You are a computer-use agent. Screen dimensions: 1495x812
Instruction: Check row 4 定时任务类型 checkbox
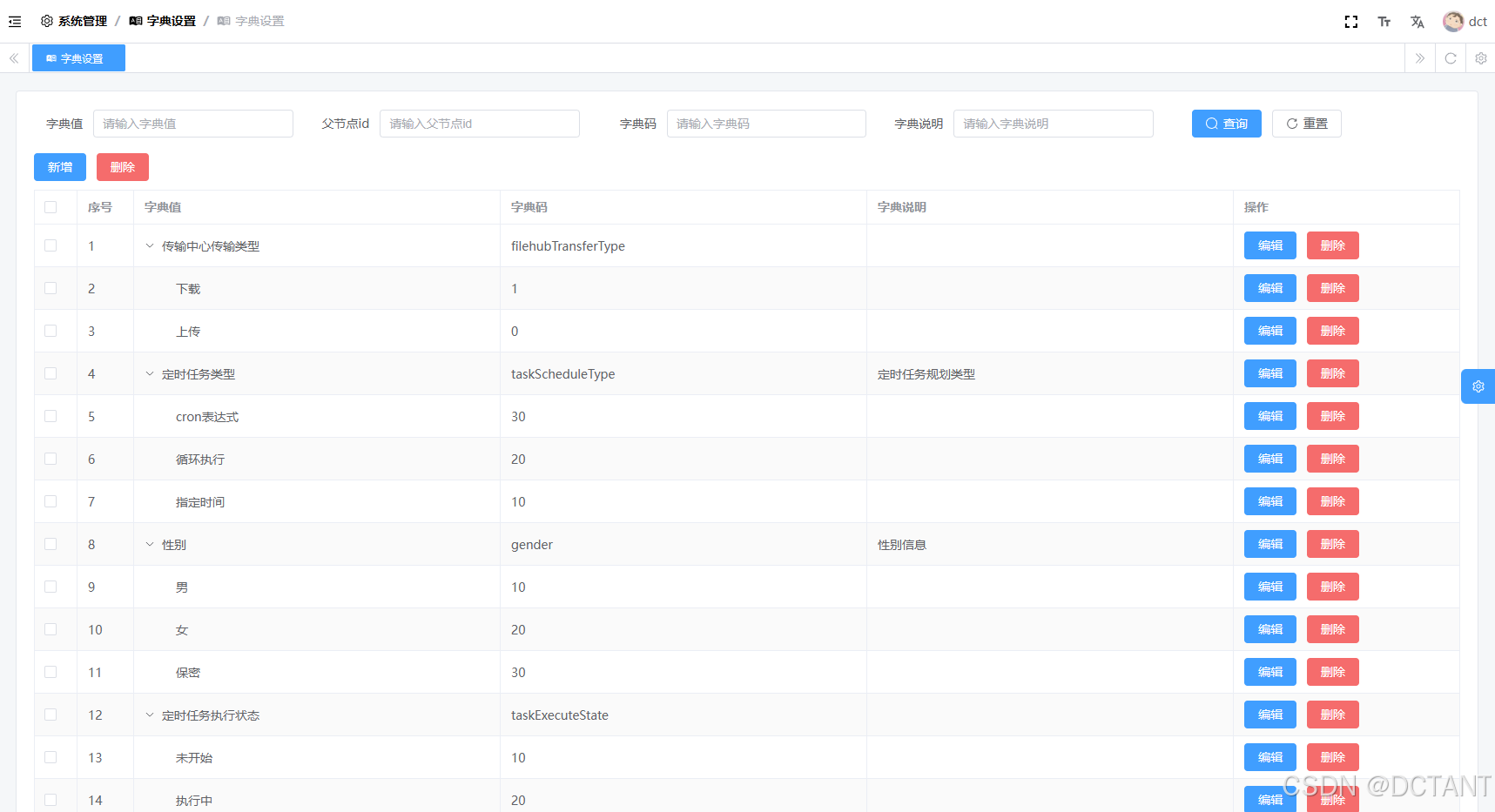point(51,373)
